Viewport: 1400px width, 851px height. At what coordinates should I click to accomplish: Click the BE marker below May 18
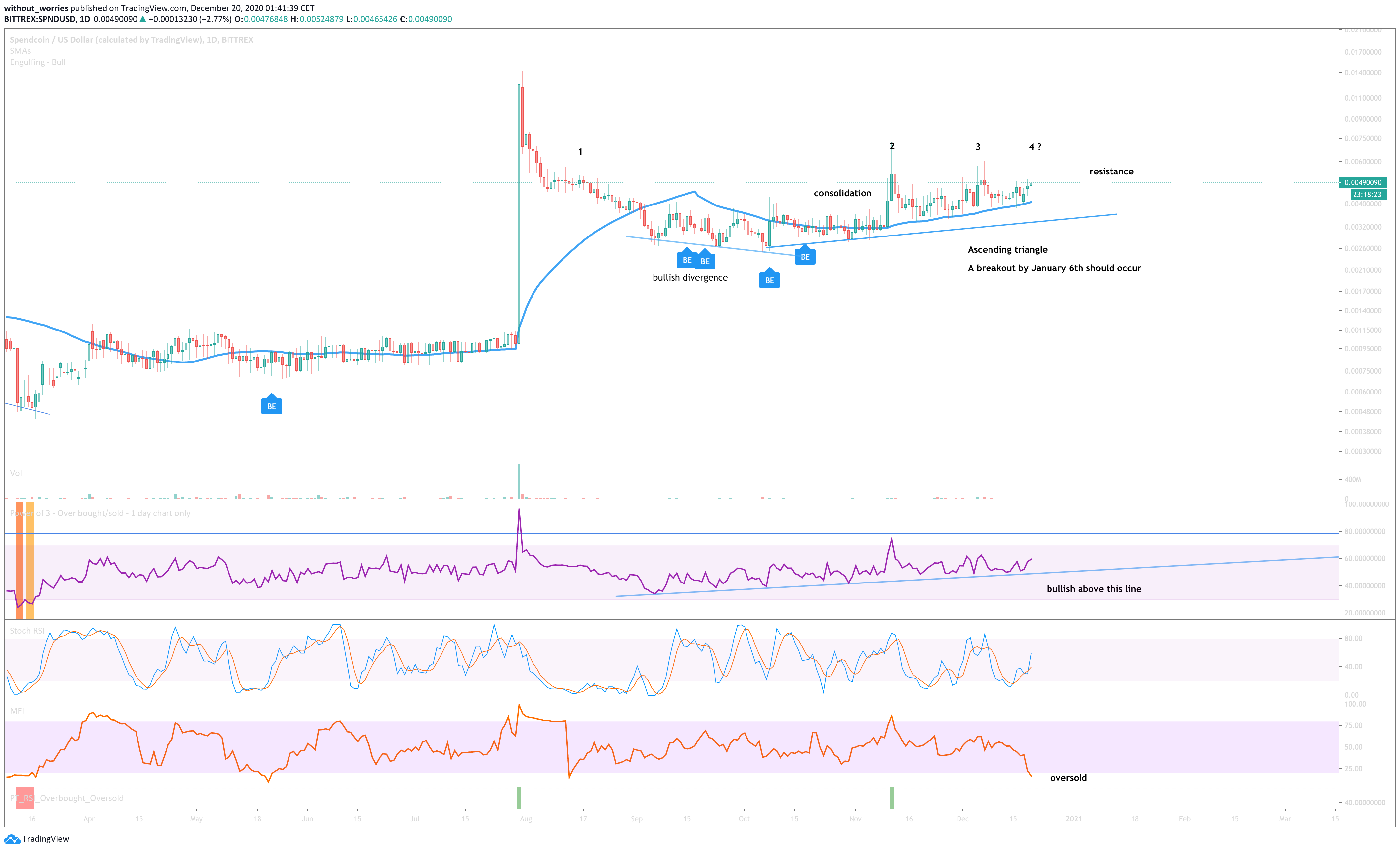click(272, 405)
